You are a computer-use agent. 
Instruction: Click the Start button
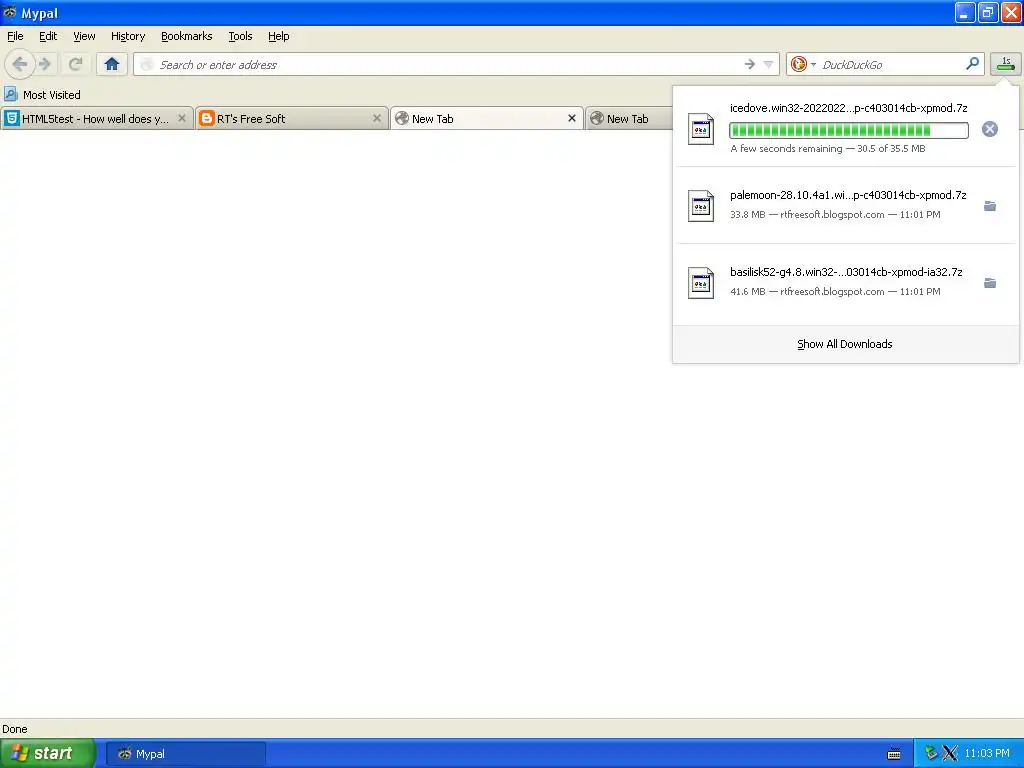click(x=48, y=753)
